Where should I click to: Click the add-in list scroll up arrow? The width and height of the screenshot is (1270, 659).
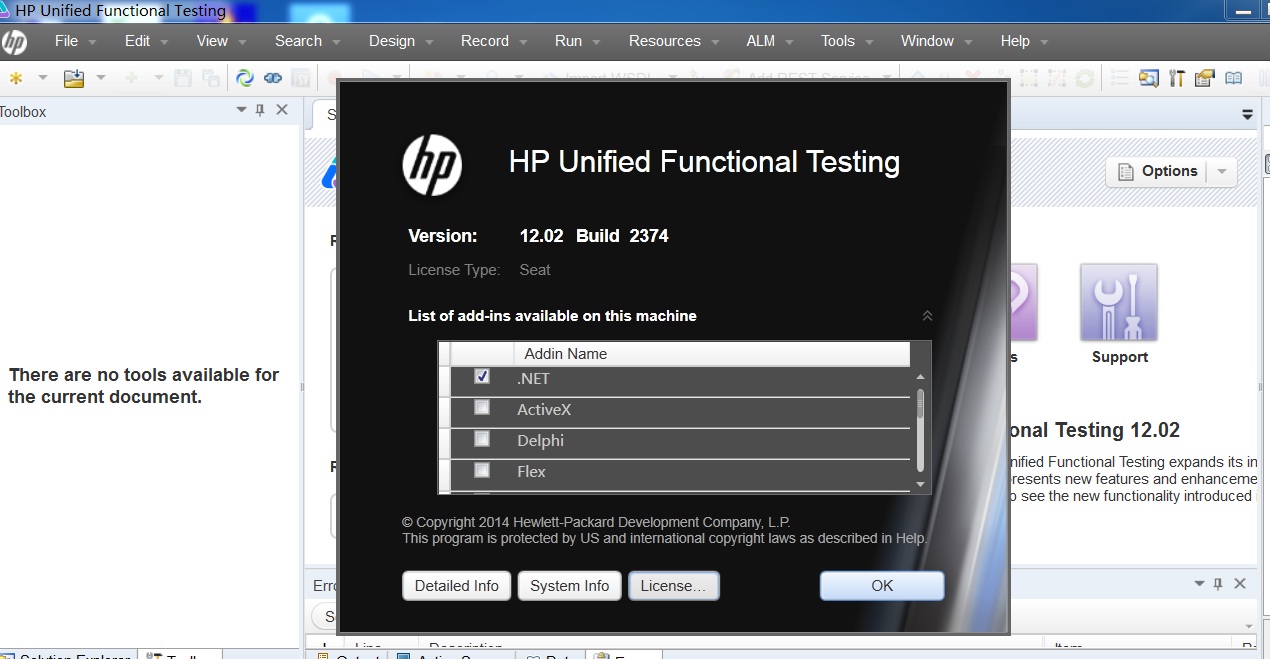click(x=921, y=377)
